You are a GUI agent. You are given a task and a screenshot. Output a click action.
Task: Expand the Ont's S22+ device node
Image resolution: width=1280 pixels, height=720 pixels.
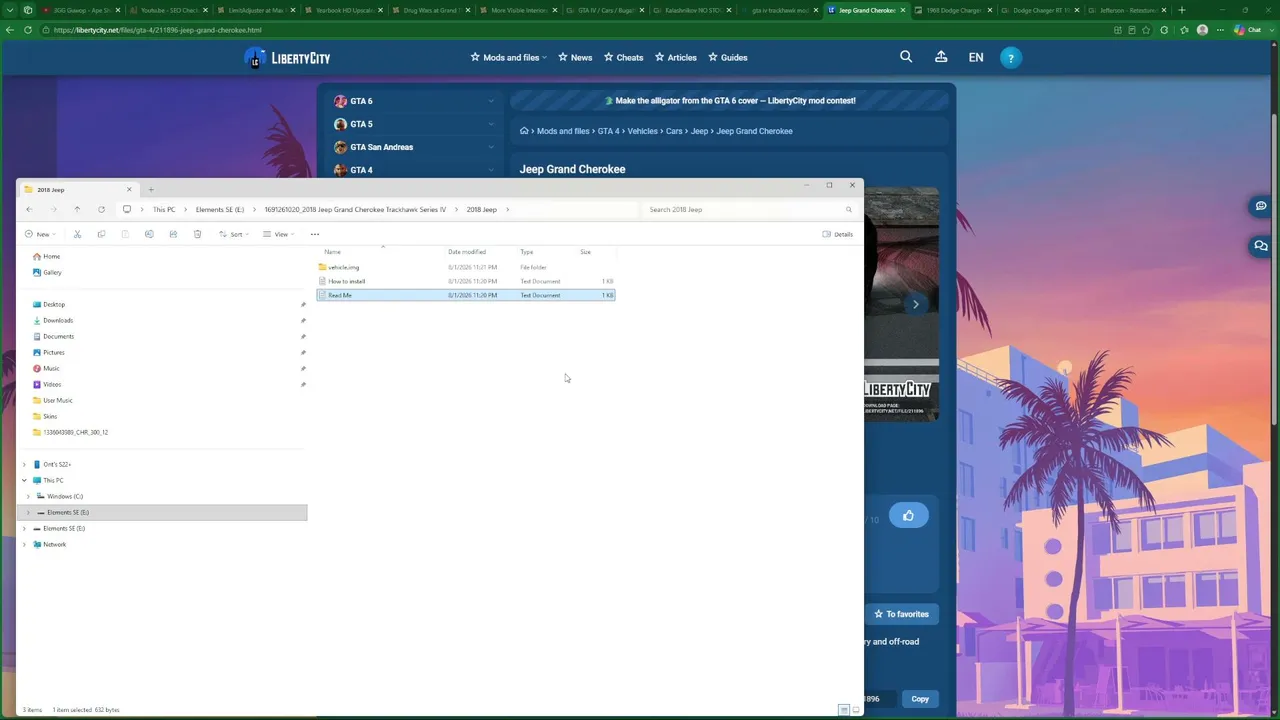[24, 464]
